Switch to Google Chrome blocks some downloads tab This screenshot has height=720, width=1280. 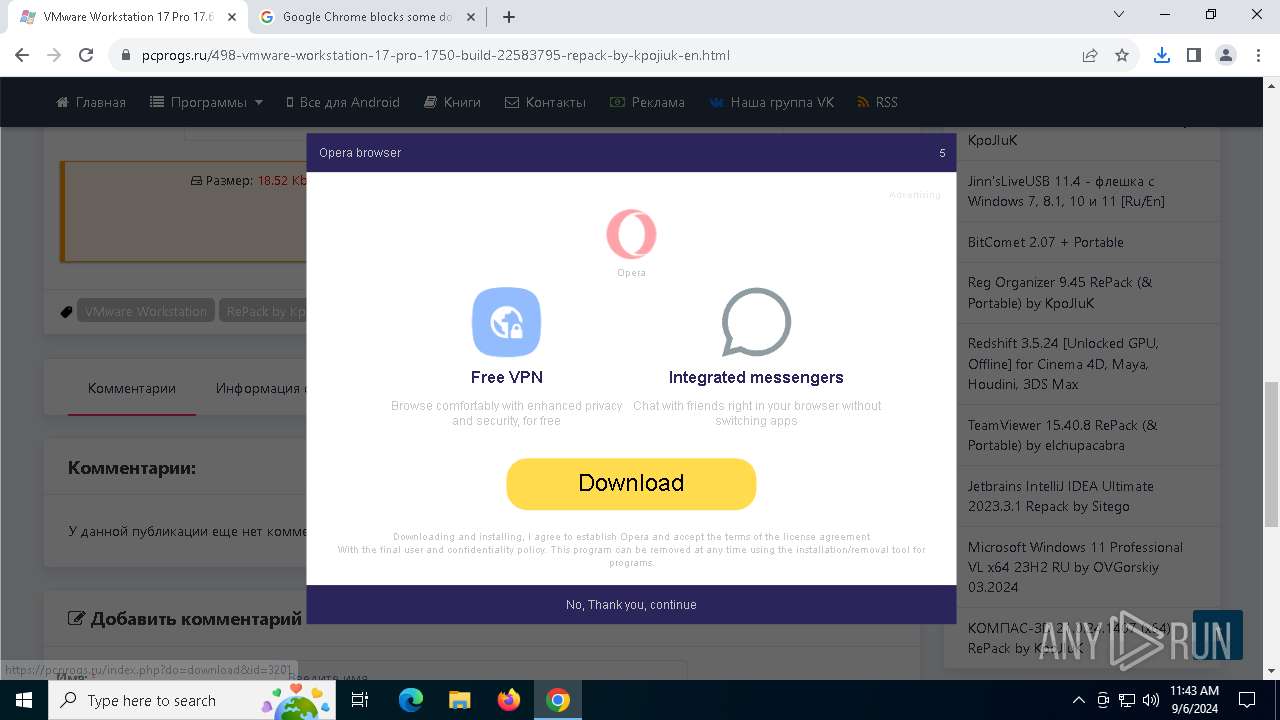click(367, 17)
